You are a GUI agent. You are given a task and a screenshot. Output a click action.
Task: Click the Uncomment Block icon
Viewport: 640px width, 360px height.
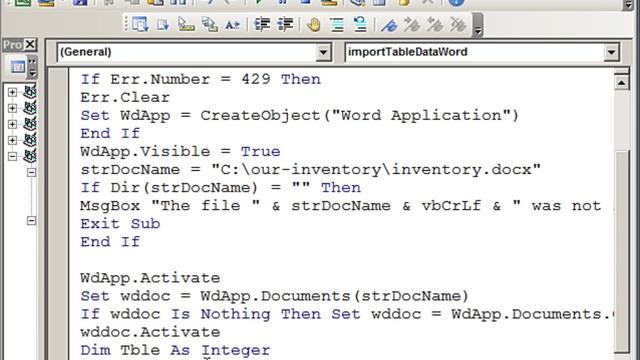click(360, 24)
